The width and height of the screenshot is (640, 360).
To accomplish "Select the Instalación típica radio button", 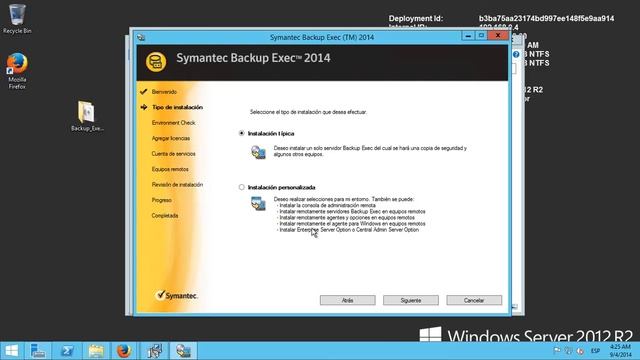I will (x=242, y=133).
